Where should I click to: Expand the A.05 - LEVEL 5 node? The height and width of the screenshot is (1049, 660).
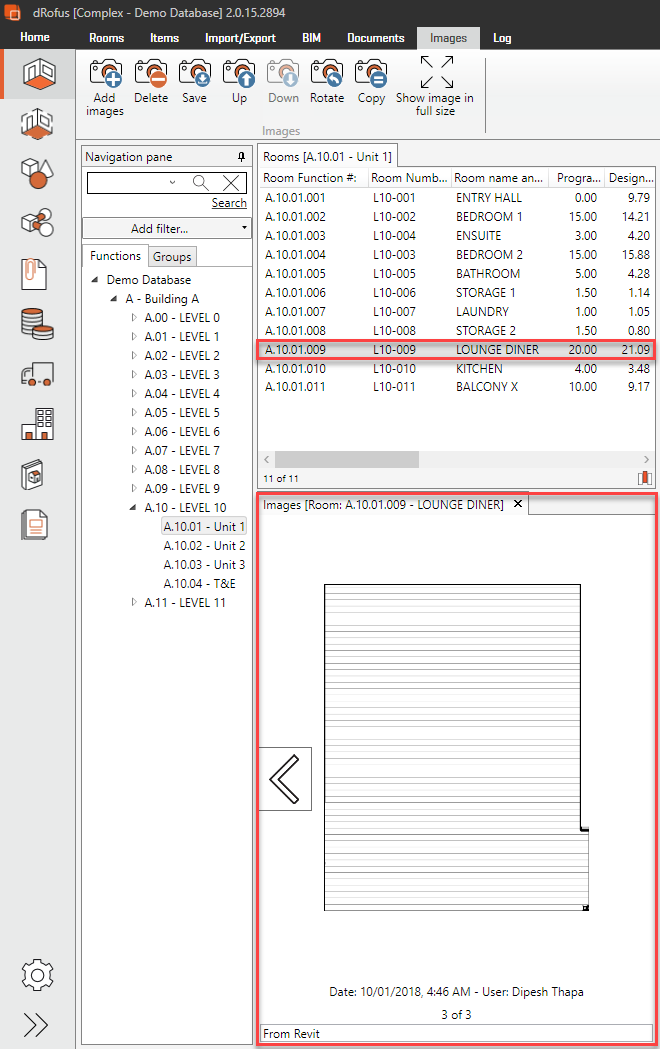135,413
